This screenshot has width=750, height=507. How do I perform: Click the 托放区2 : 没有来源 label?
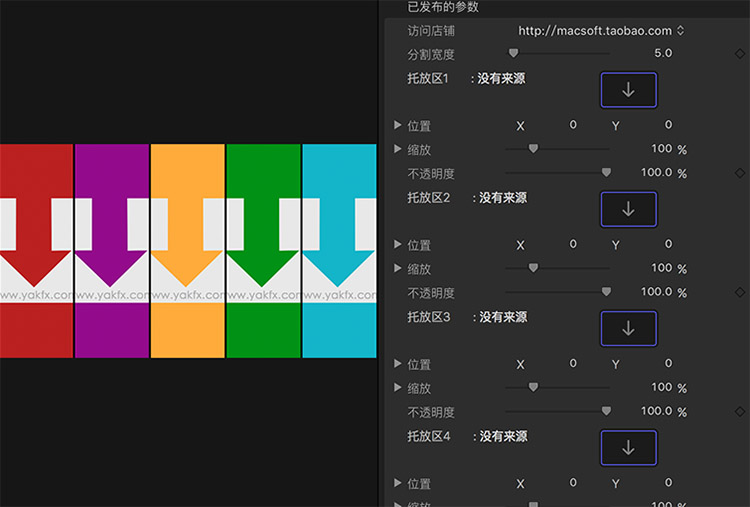point(467,198)
